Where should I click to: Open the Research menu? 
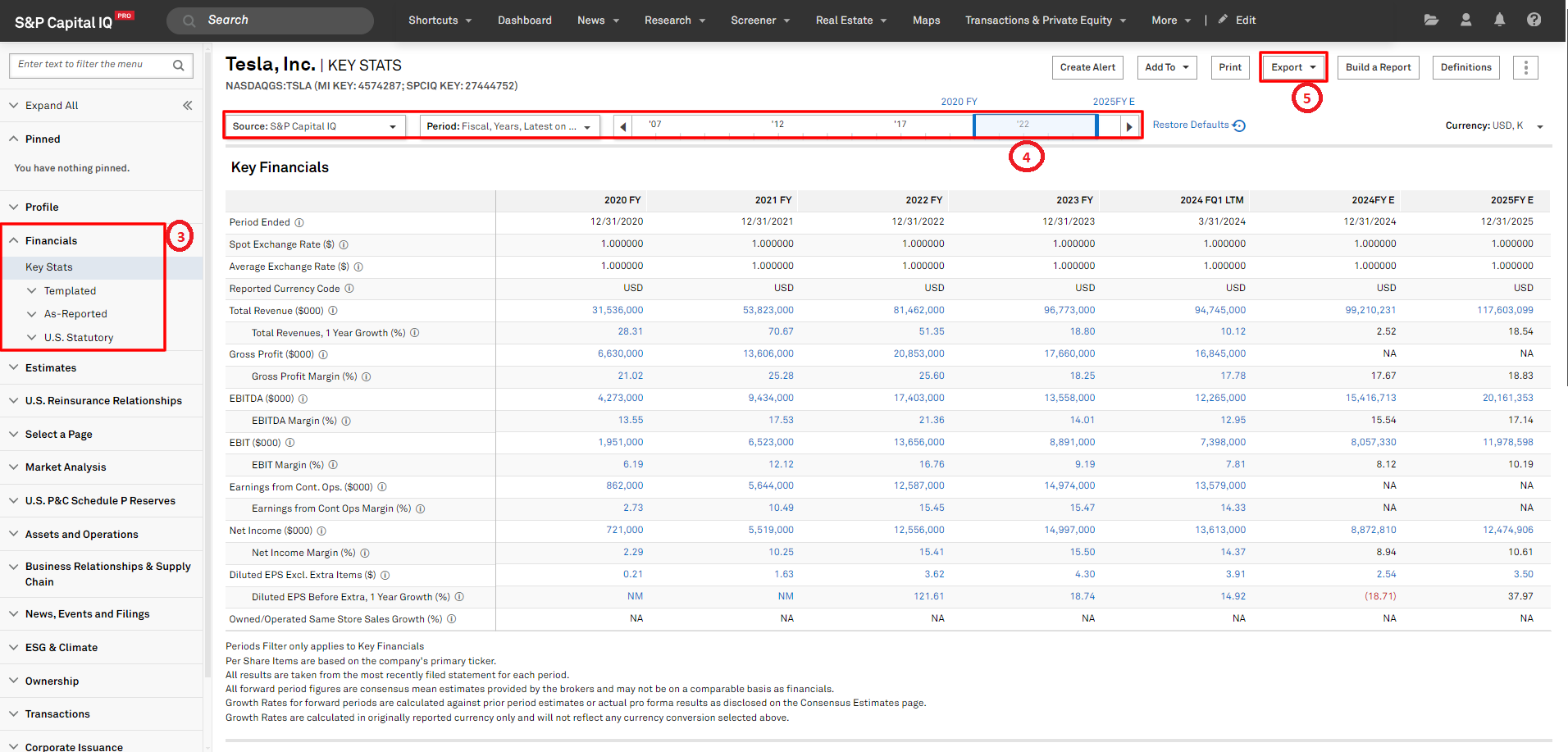tap(675, 21)
